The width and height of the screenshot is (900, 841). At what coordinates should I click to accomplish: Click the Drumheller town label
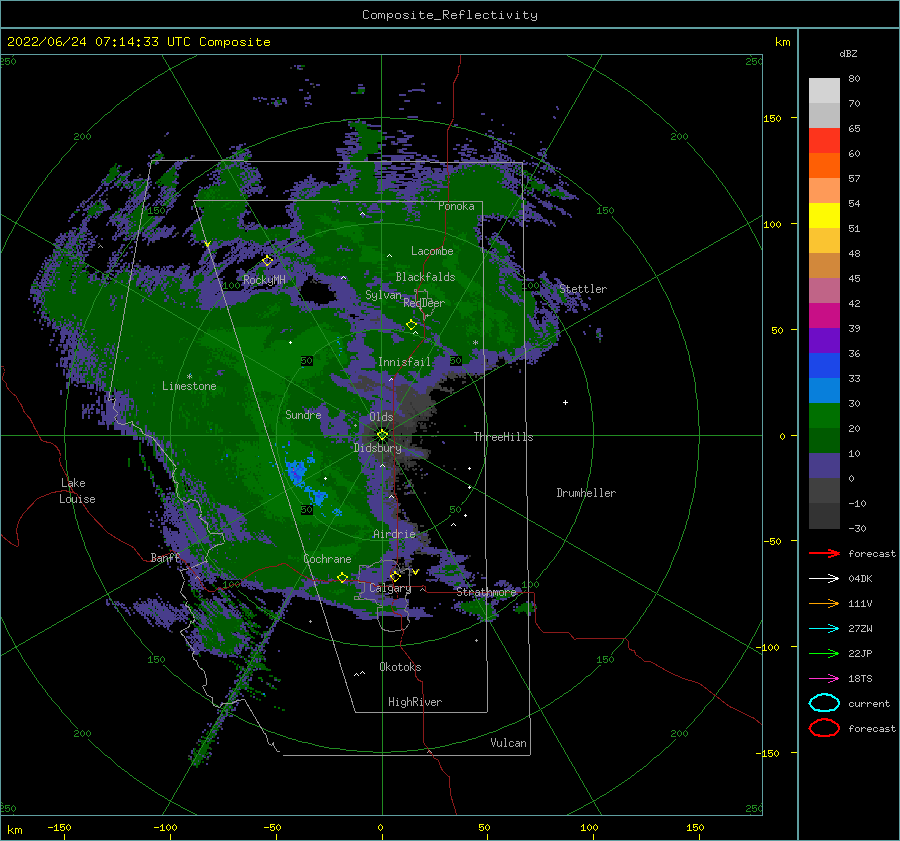click(x=586, y=493)
